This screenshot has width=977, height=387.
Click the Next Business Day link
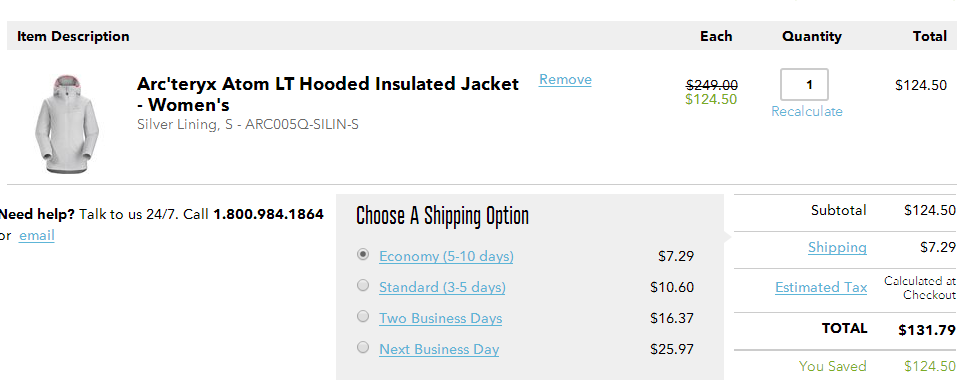point(439,350)
